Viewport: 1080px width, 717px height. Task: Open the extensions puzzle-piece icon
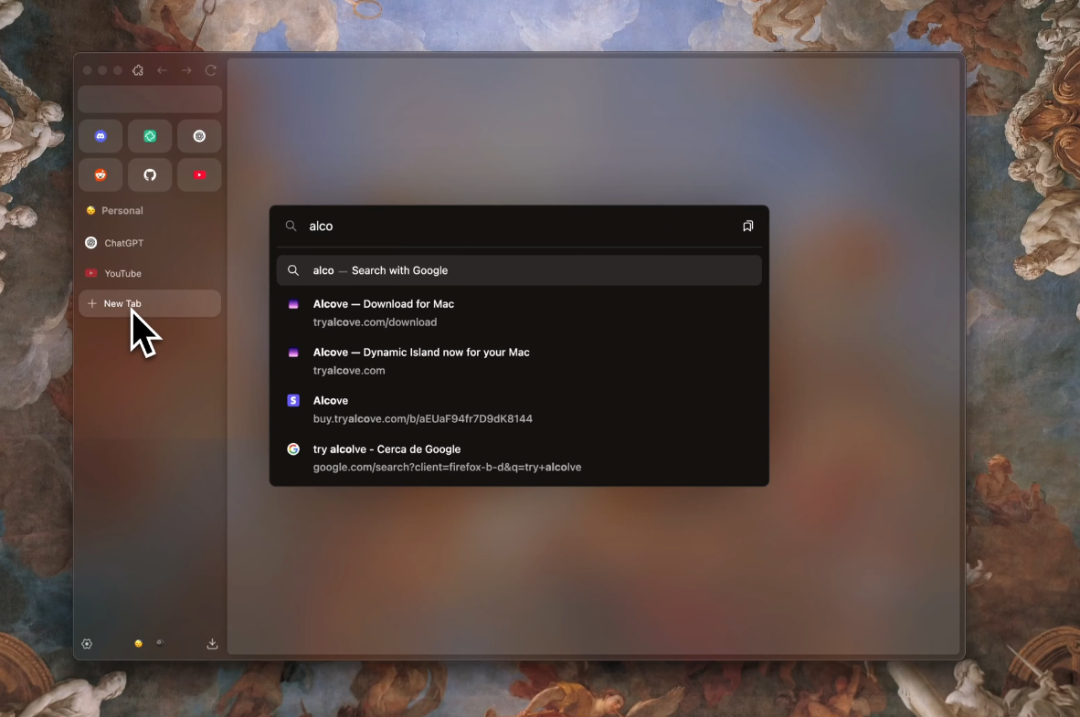click(x=138, y=70)
